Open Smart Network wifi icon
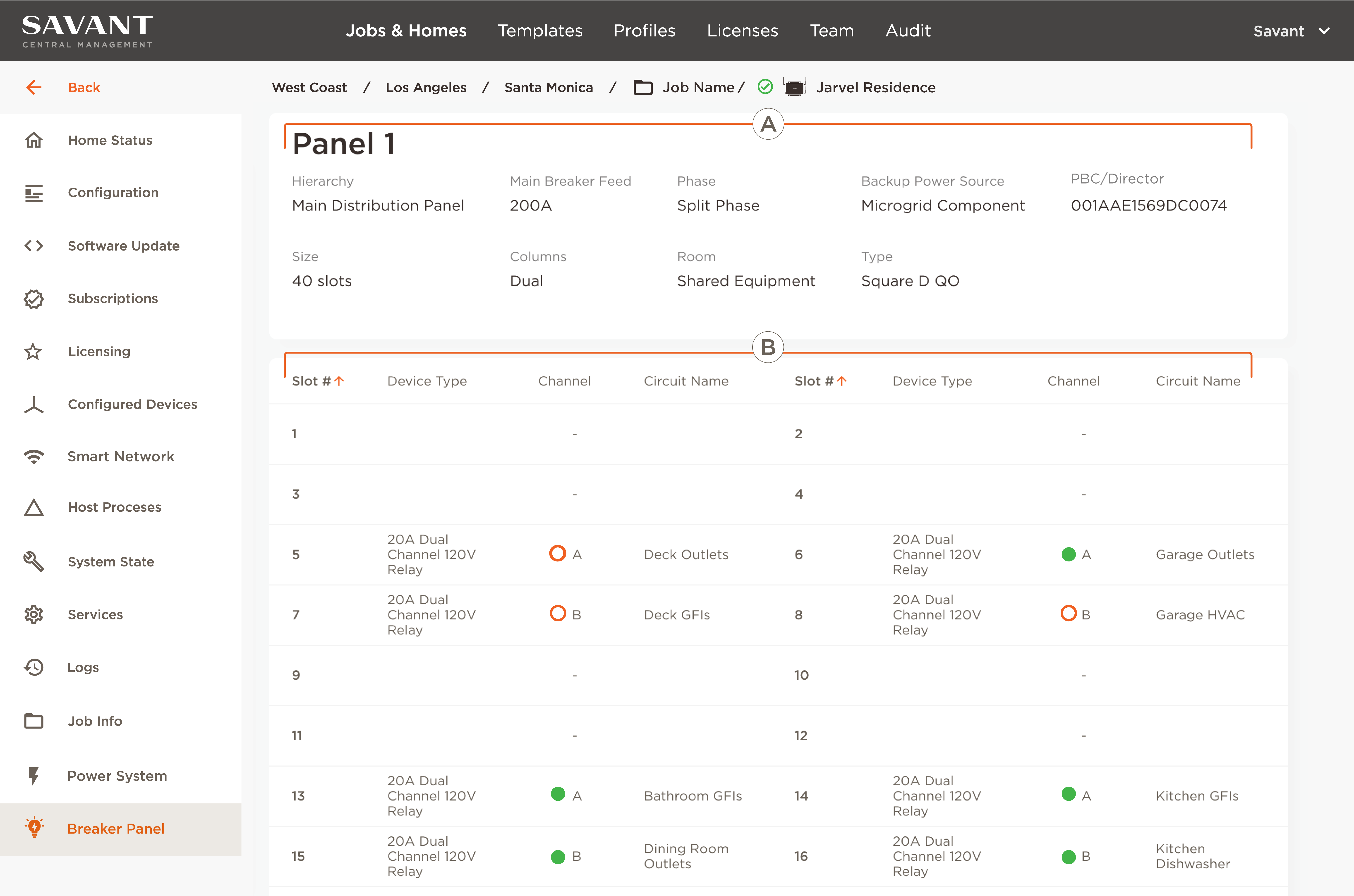The width and height of the screenshot is (1354, 896). pyautogui.click(x=34, y=456)
